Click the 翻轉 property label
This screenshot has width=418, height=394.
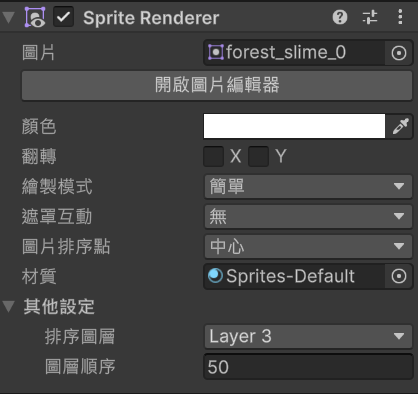click(39, 156)
